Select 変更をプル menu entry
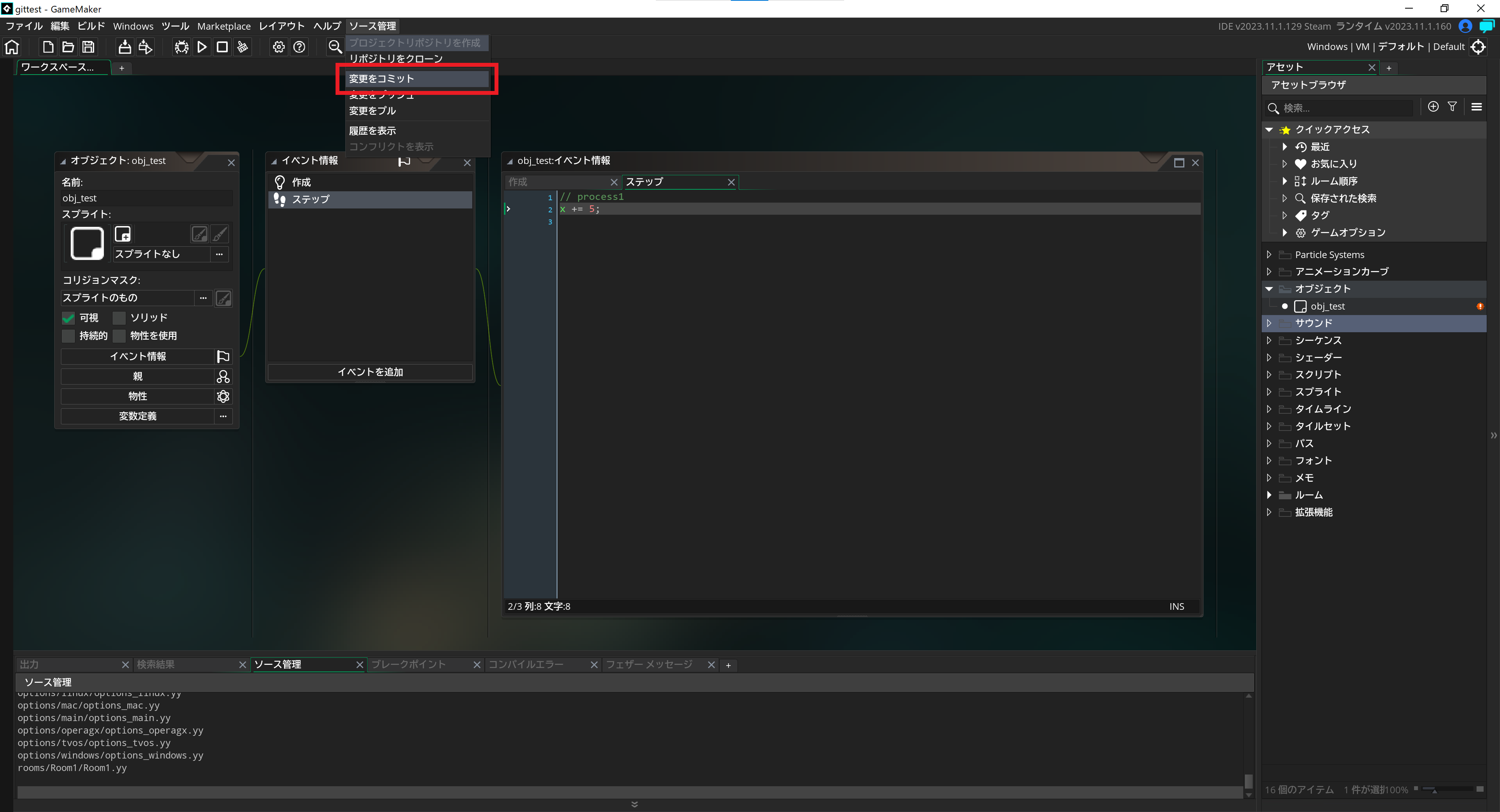1500x812 pixels. (373, 110)
